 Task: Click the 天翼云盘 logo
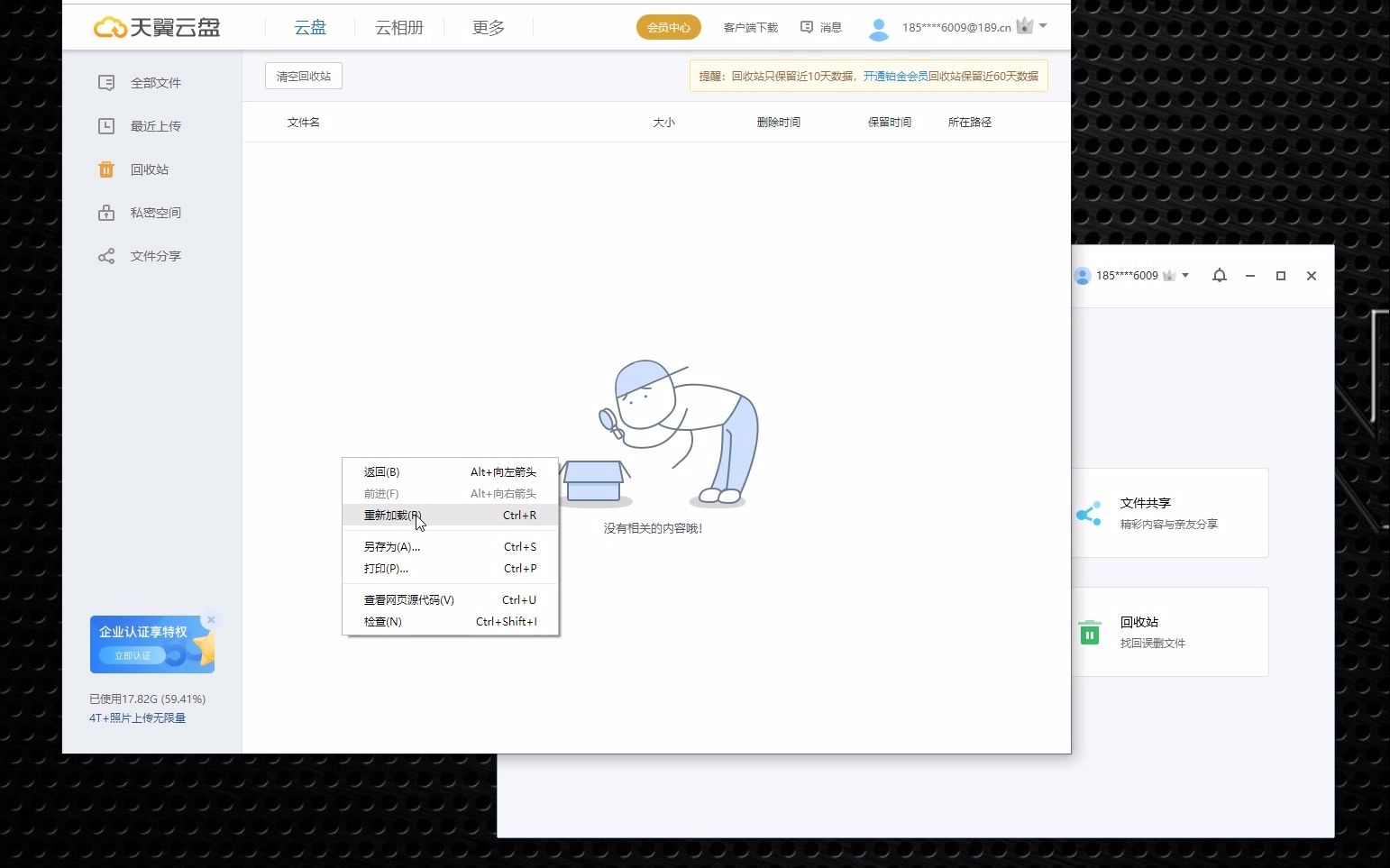pos(157,27)
